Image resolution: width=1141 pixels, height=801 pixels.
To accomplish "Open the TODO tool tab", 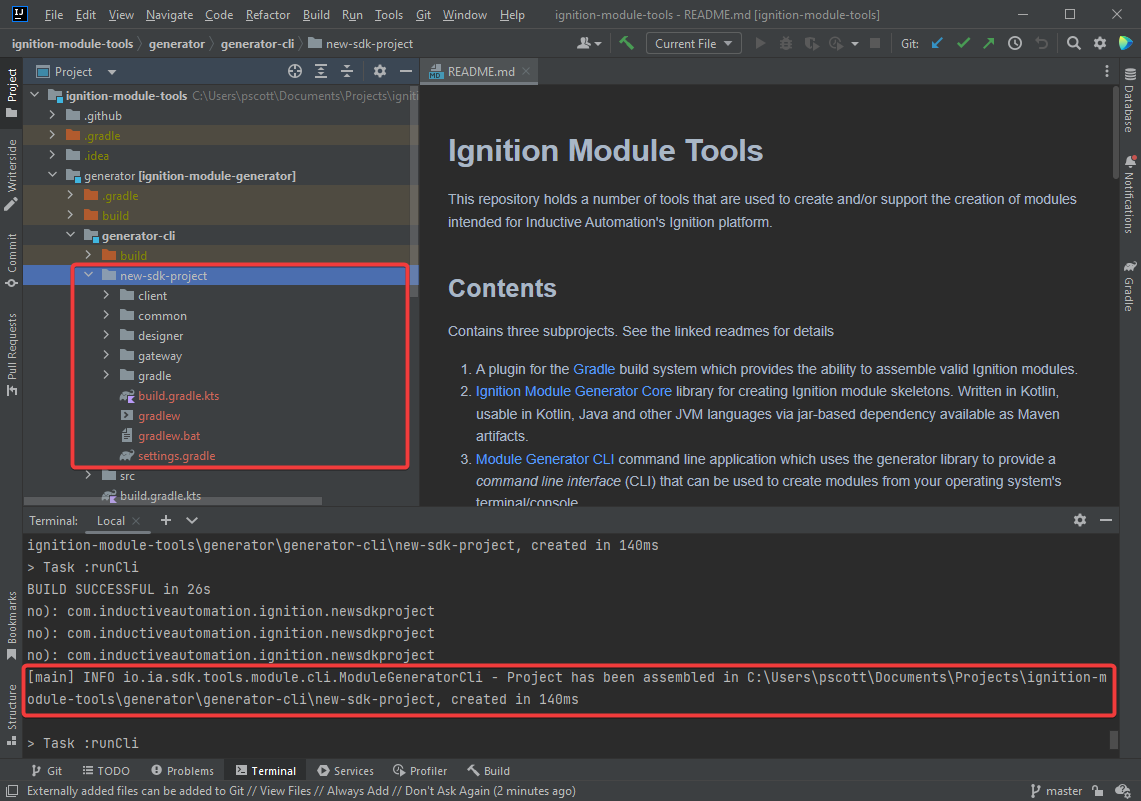I will (x=106, y=770).
